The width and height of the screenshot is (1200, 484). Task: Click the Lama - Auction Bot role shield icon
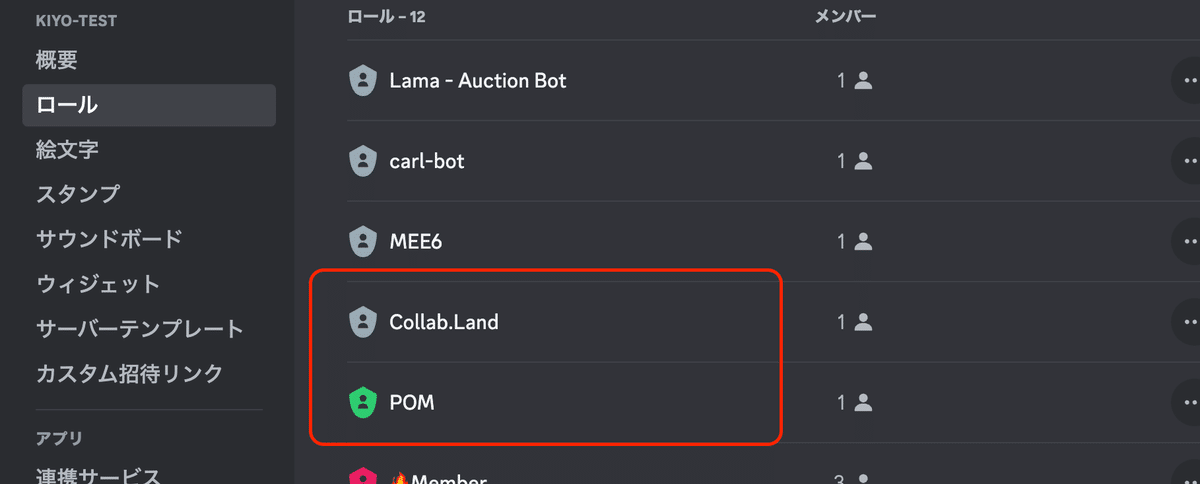pos(361,81)
